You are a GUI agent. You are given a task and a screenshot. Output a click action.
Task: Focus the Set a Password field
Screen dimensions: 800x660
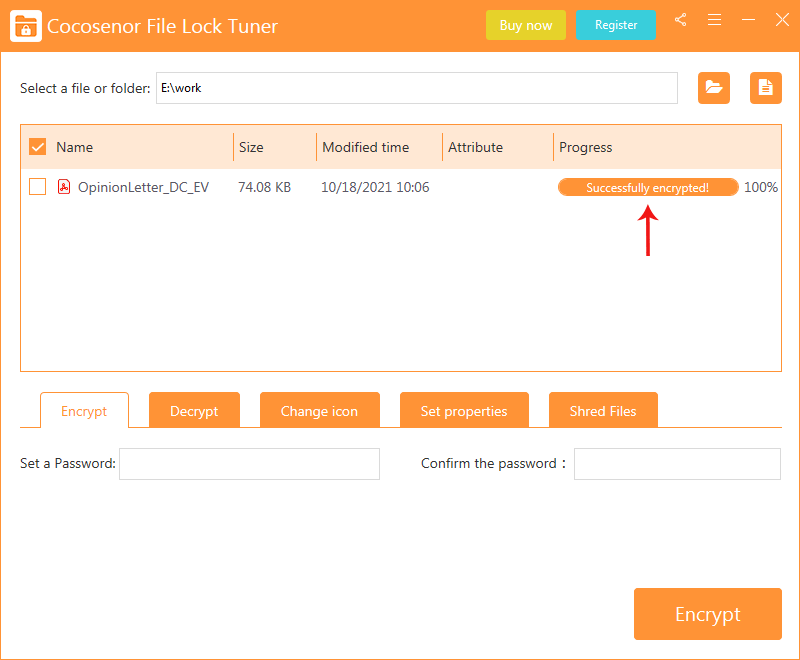pos(249,464)
